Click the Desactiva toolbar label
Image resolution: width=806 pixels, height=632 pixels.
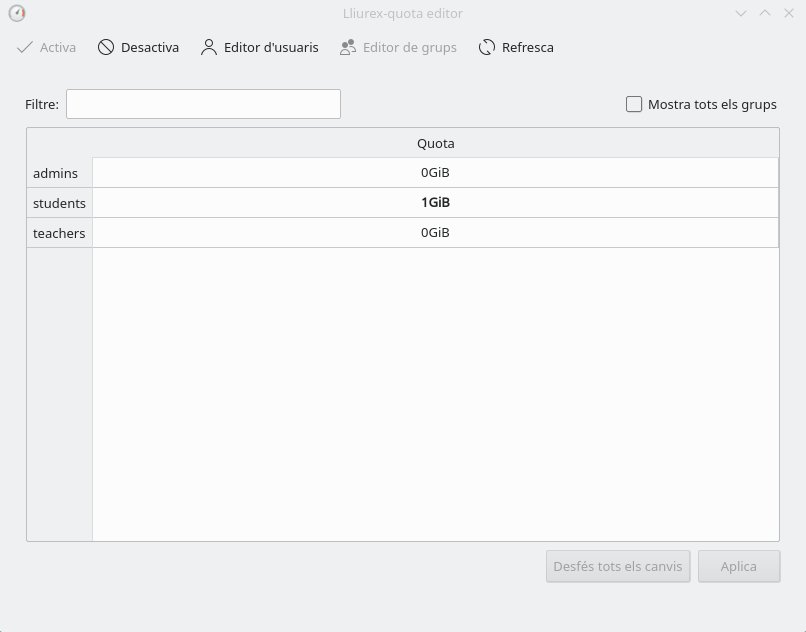click(150, 47)
